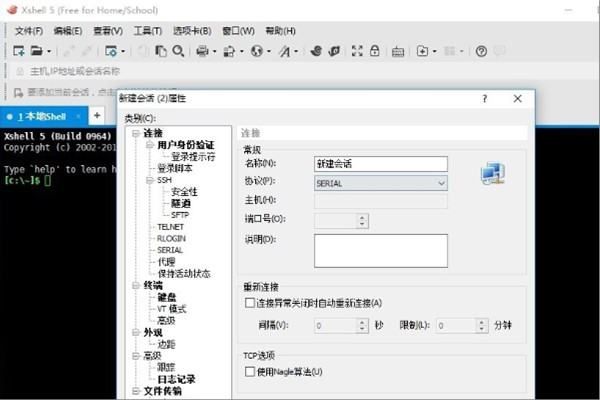The image size is (600, 400).
Task: Click the Print icon in toolbar
Action: point(202,51)
